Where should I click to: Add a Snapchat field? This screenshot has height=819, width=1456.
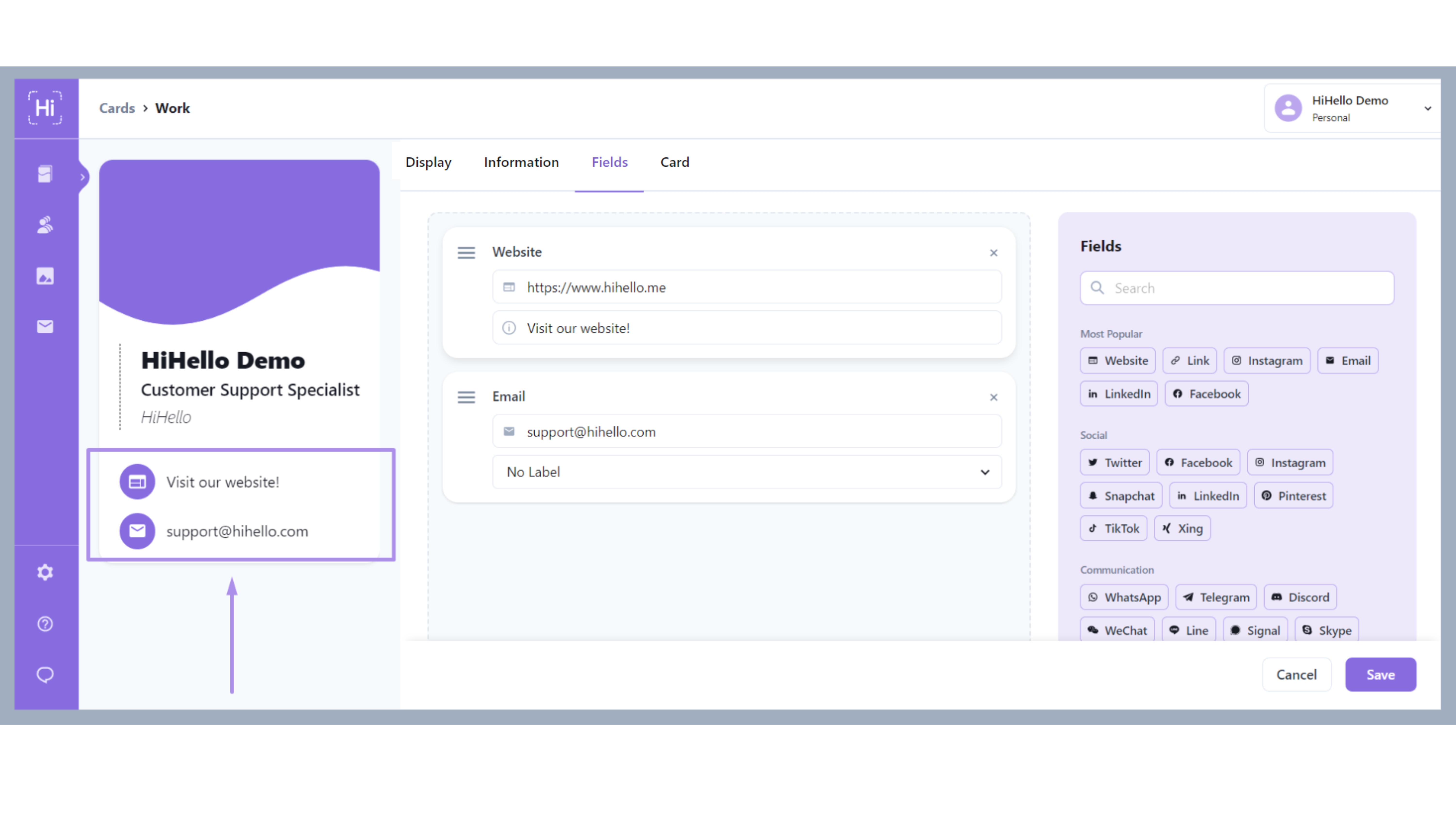pyautogui.click(x=1121, y=496)
